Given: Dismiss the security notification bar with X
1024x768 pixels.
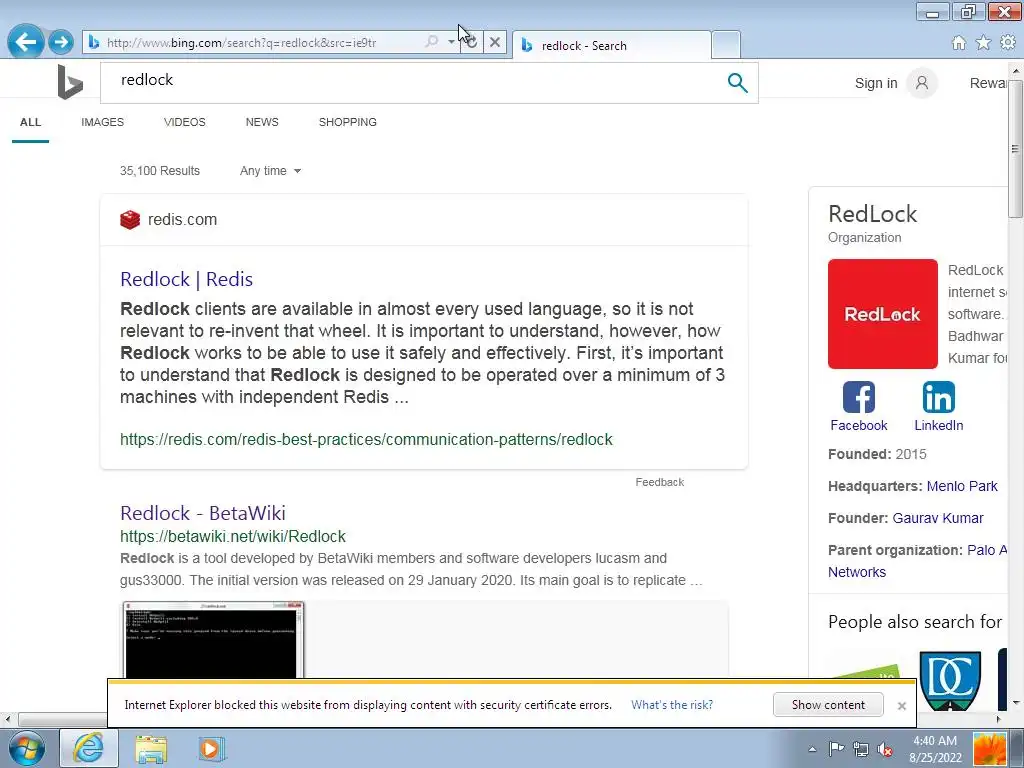Looking at the screenshot, I should click(x=901, y=705).
